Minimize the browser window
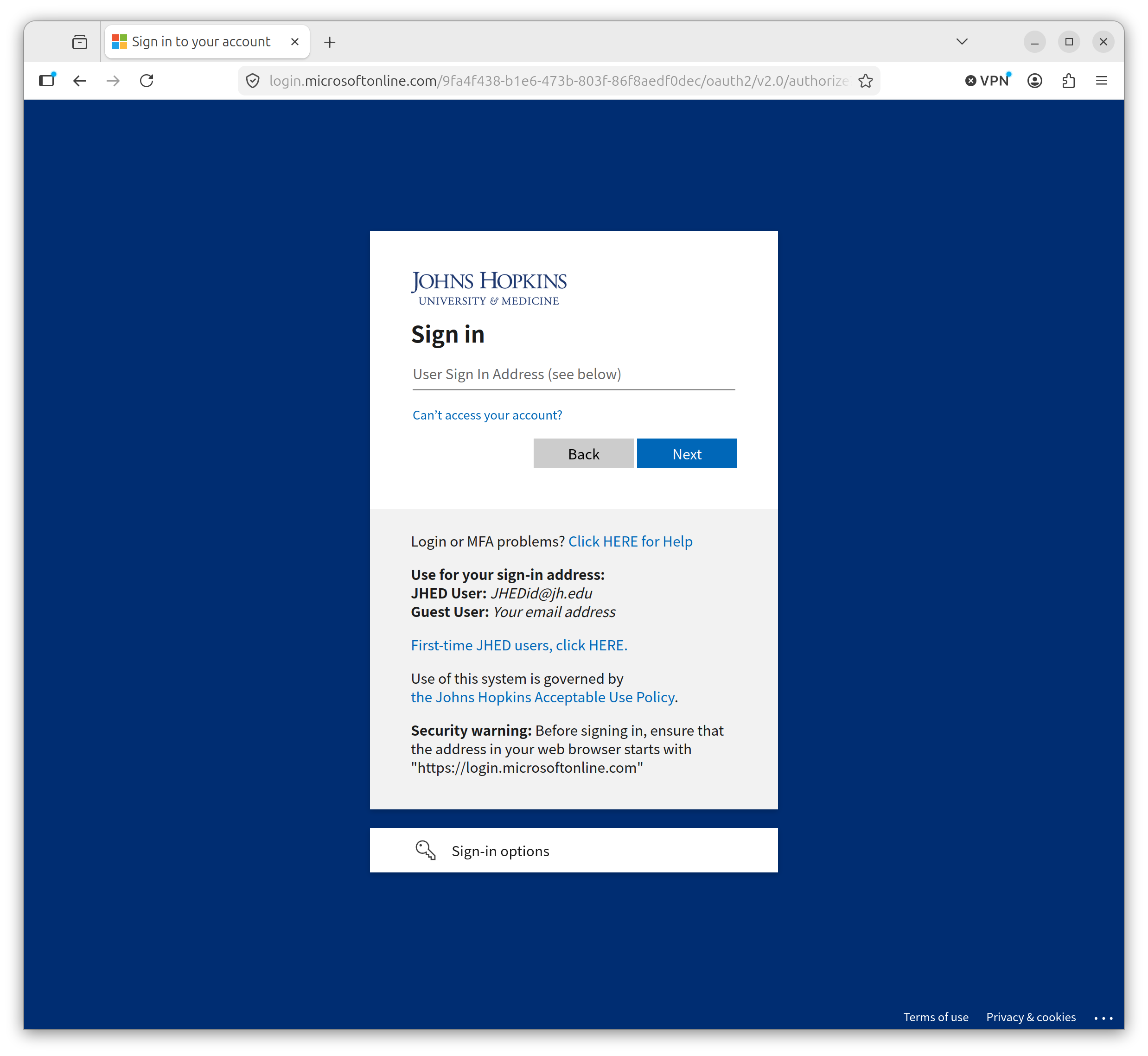This screenshot has height=1056, width=1148. pyautogui.click(x=1034, y=42)
